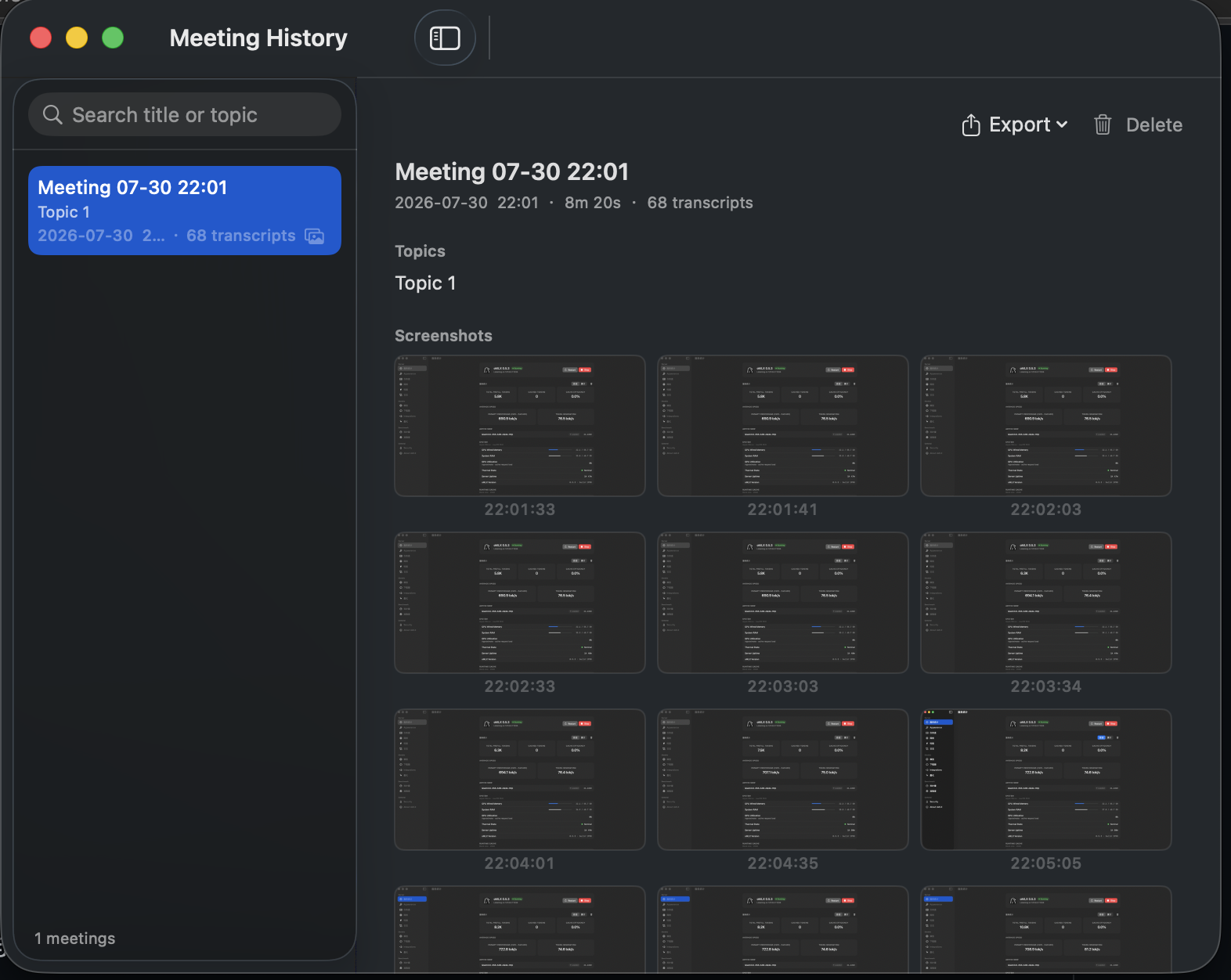Click the screenshots icon on meeting item
The height and width of the screenshot is (980, 1231).
click(315, 236)
